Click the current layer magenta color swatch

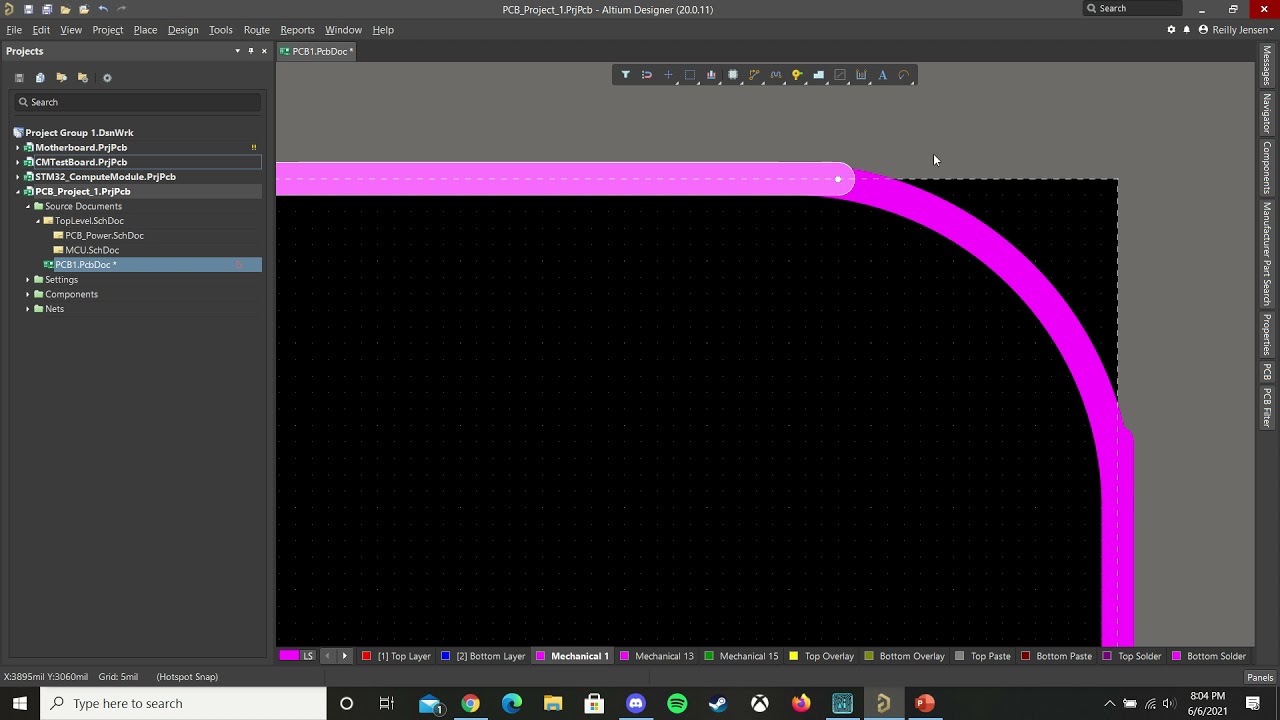pos(289,656)
